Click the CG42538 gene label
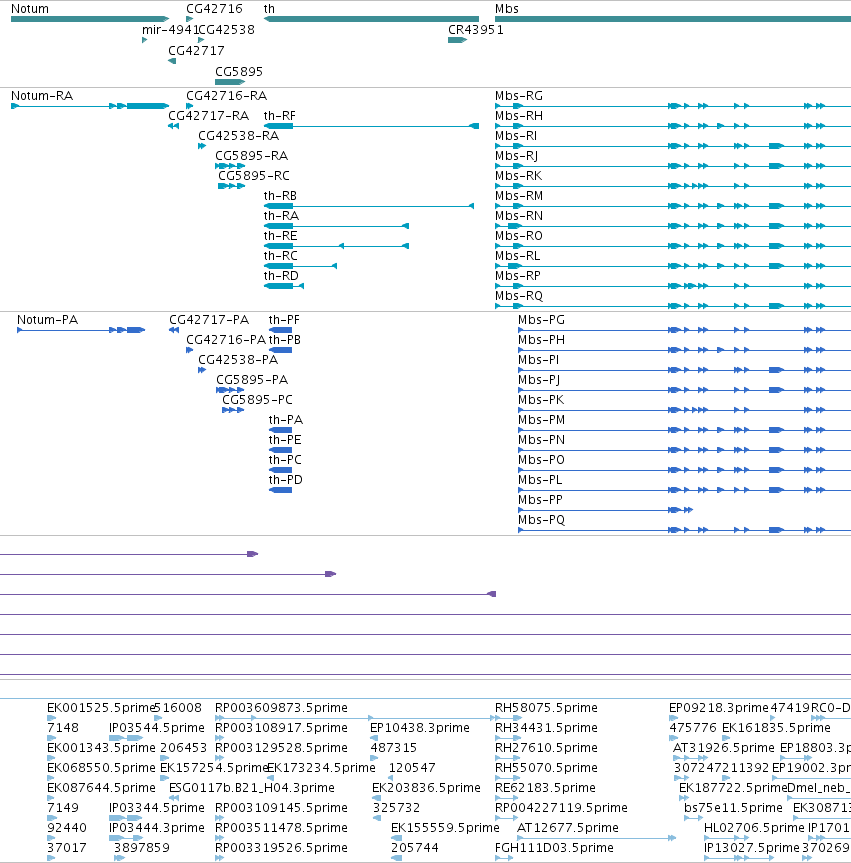 click(x=226, y=30)
